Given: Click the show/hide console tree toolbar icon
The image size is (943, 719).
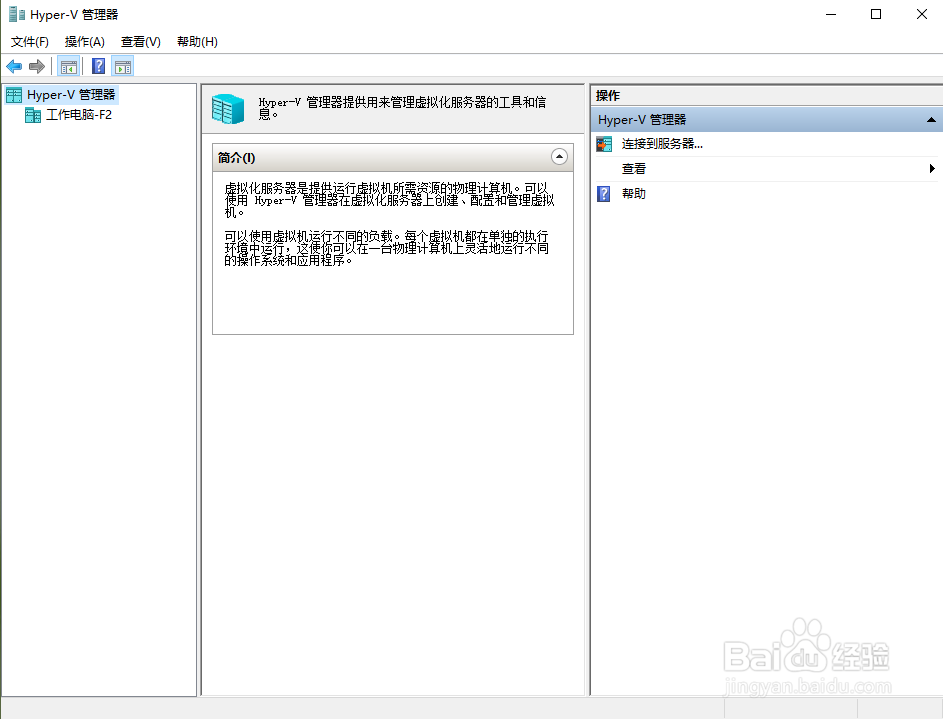Looking at the screenshot, I should click(67, 65).
